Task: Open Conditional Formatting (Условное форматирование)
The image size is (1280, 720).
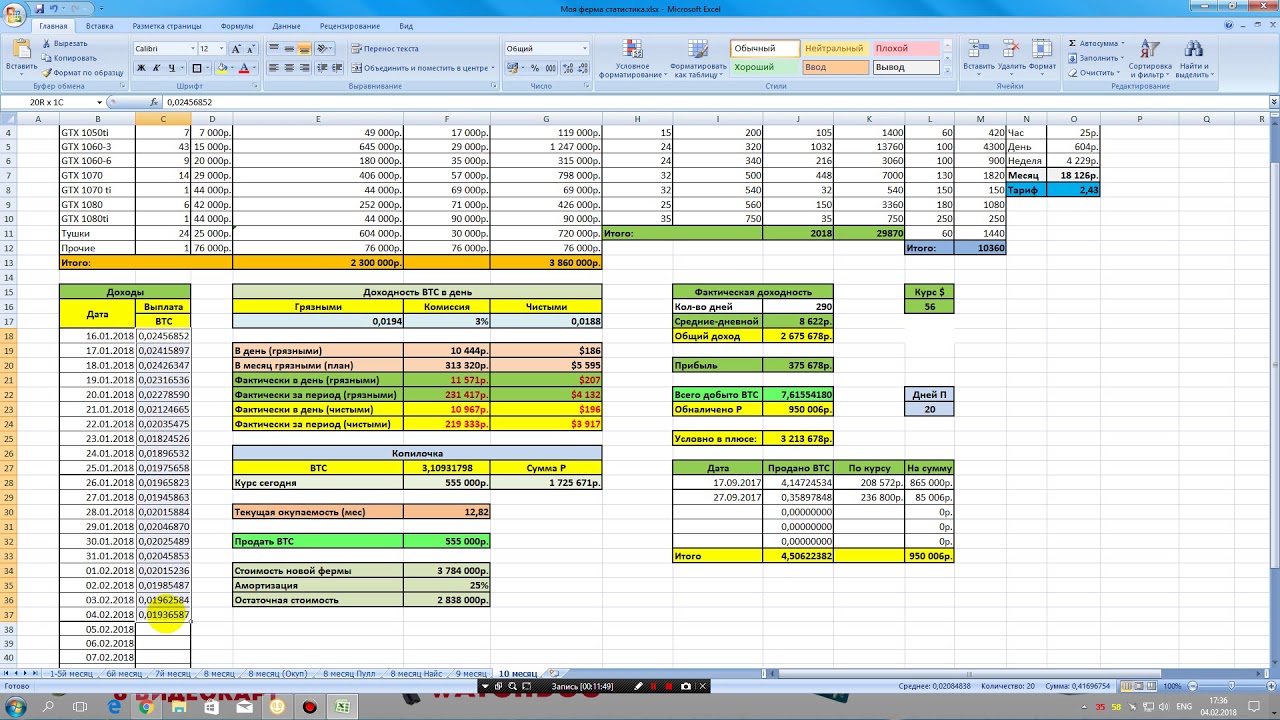Action: [632, 59]
